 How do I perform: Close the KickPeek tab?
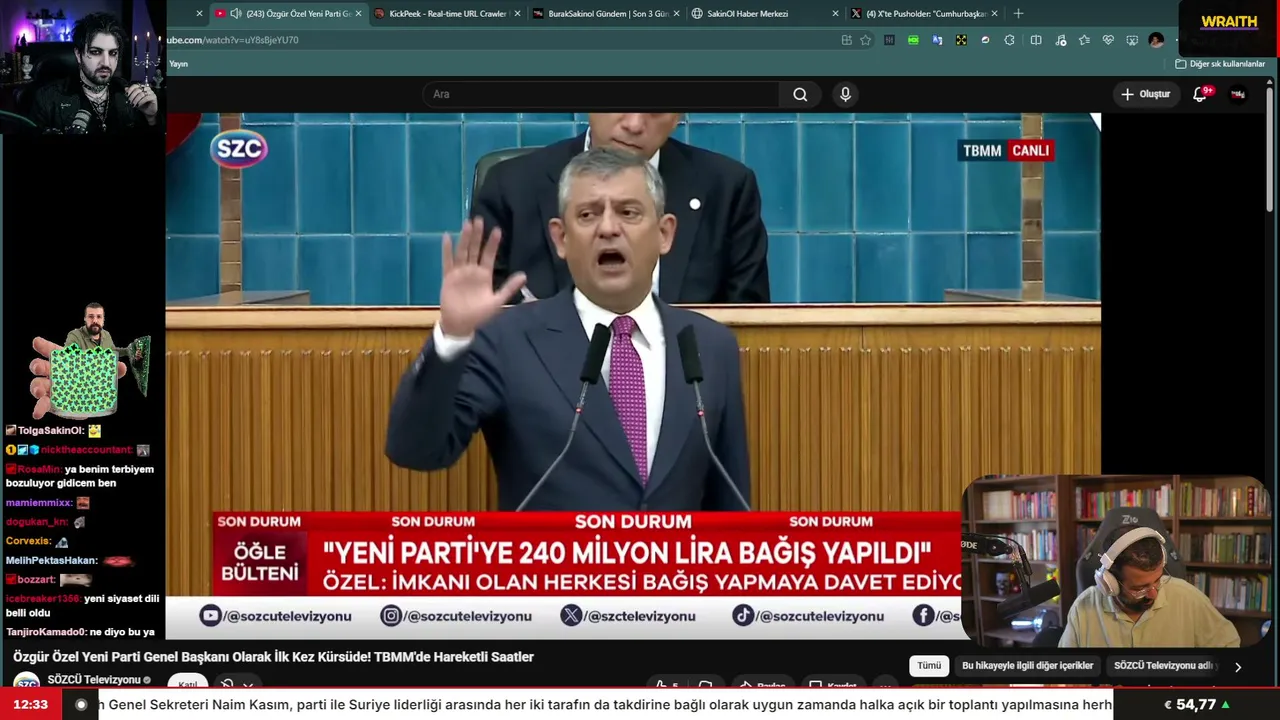tap(517, 14)
